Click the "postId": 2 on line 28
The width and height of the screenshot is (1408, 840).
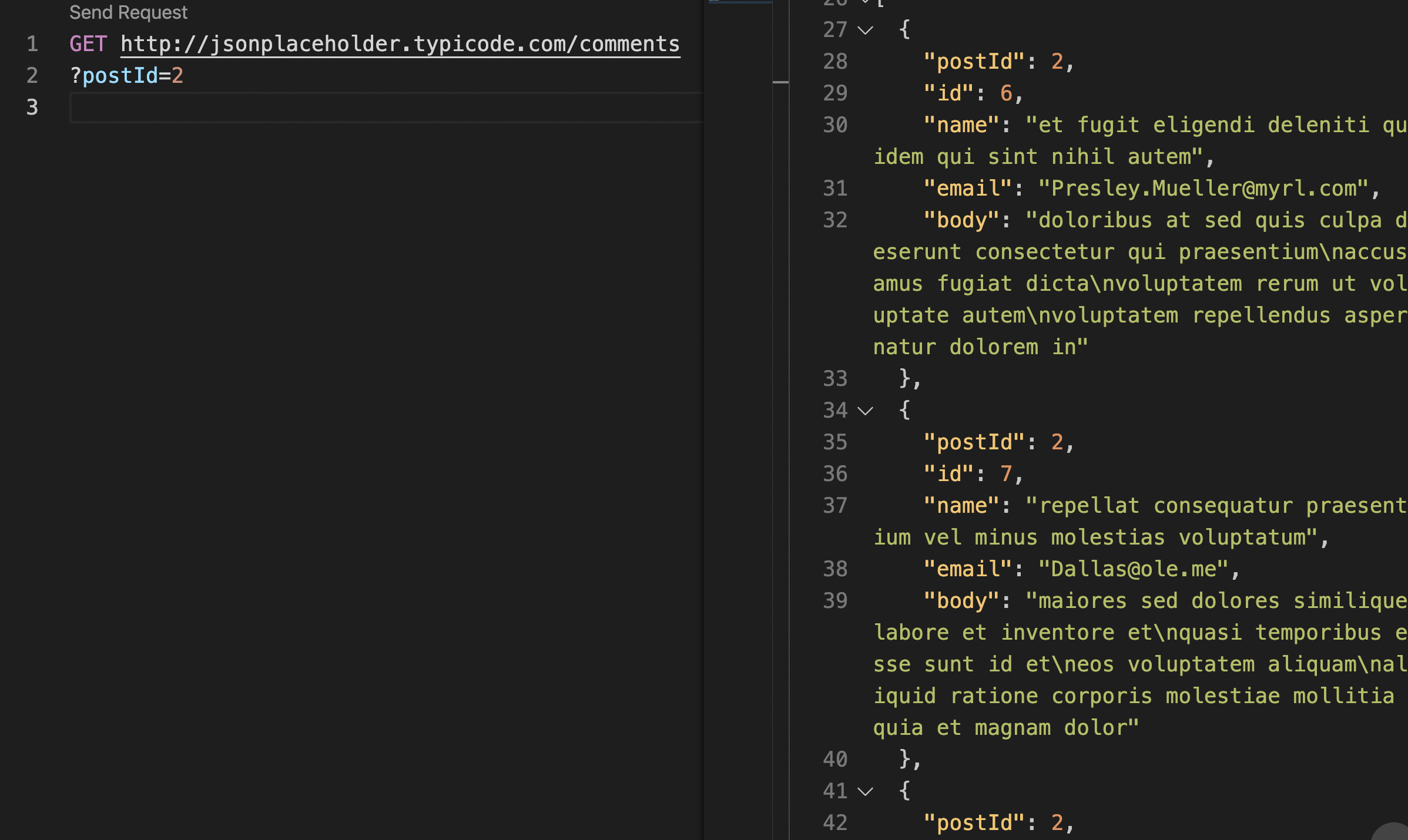999,62
